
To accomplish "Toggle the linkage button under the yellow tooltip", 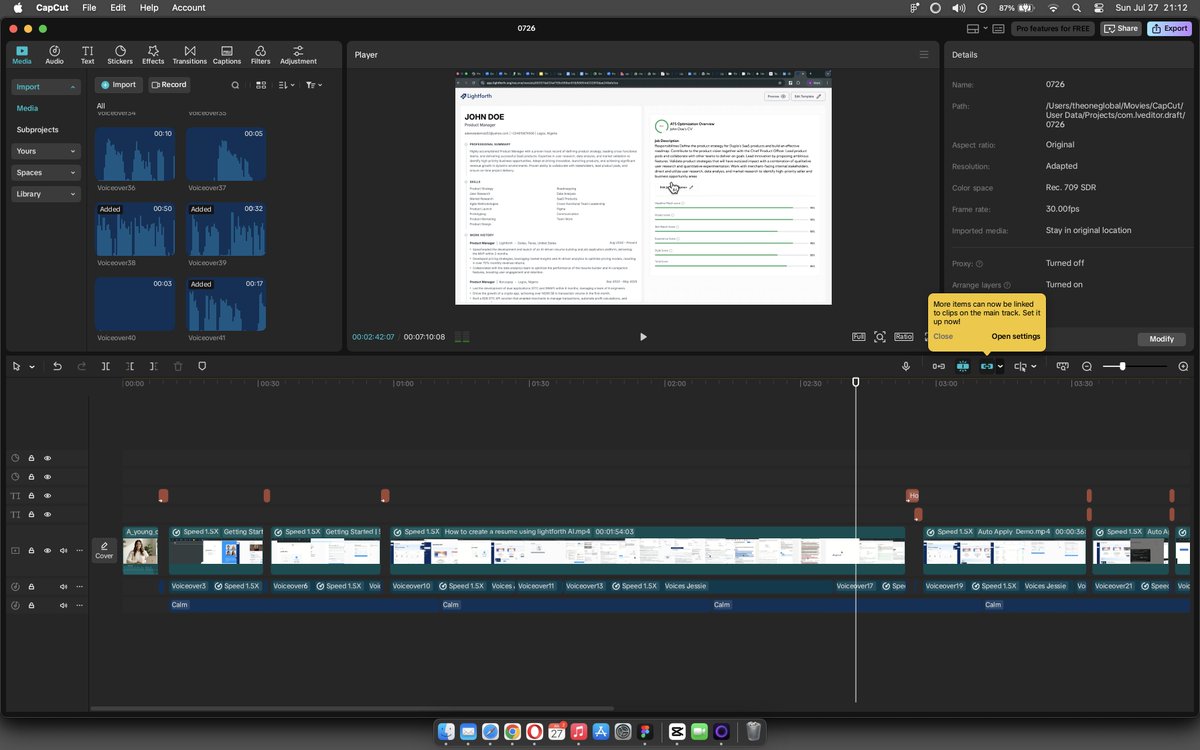I will tap(987, 367).
